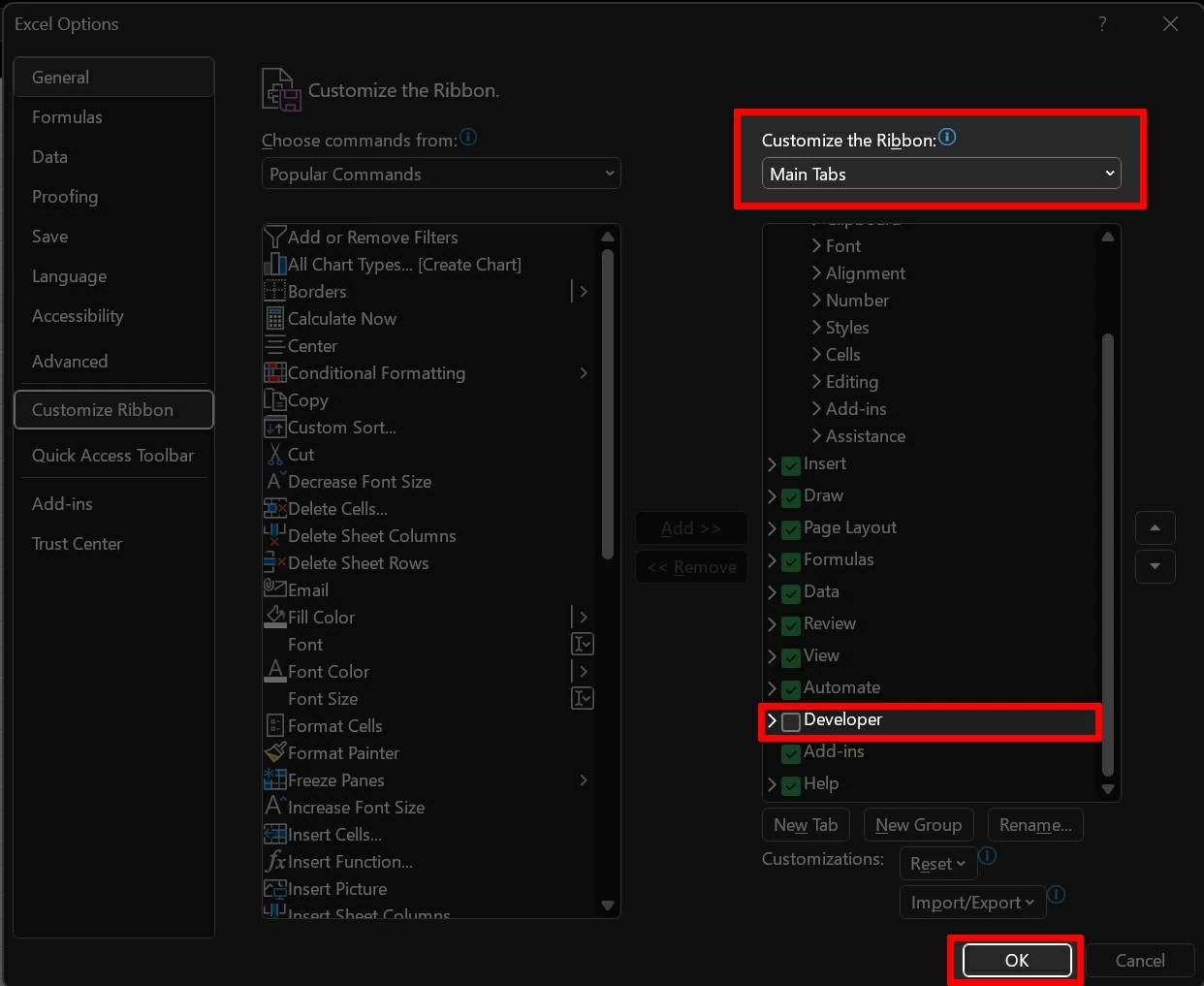Click the info icon beside Choose commands from
Screen dimensions: 1204x986
[468, 138]
